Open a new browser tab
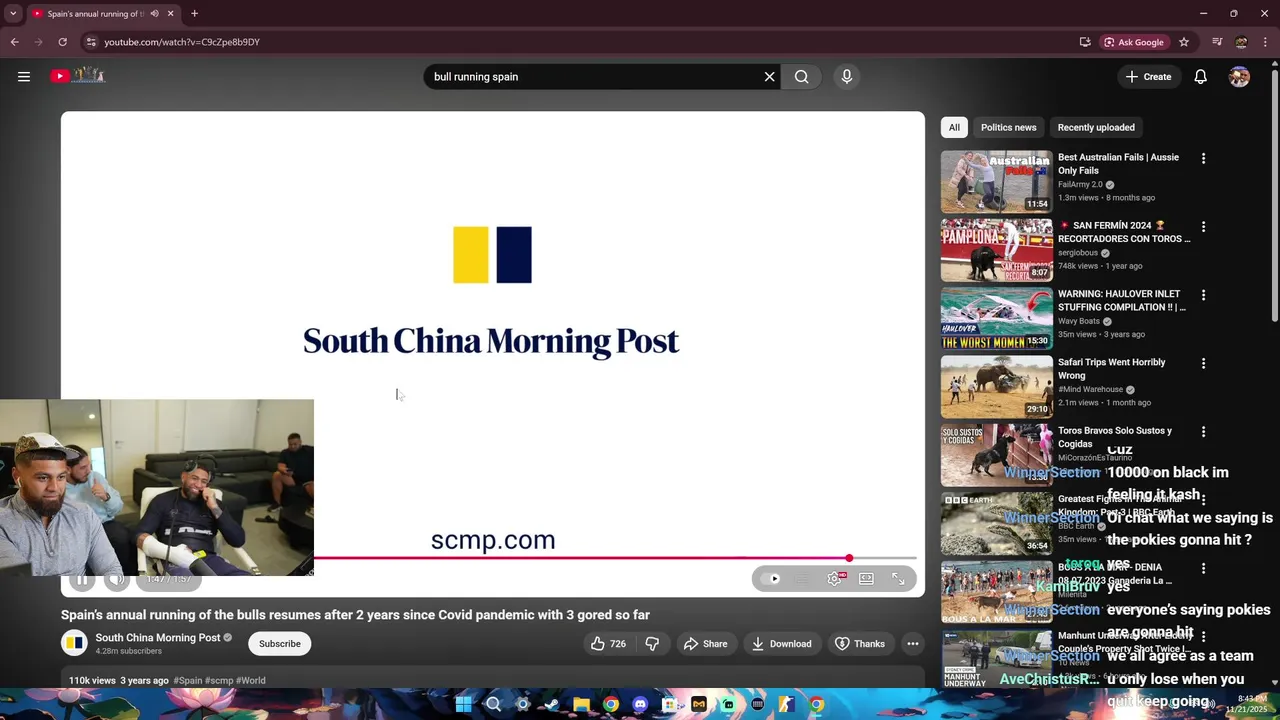The width and height of the screenshot is (1280, 720). point(194,13)
